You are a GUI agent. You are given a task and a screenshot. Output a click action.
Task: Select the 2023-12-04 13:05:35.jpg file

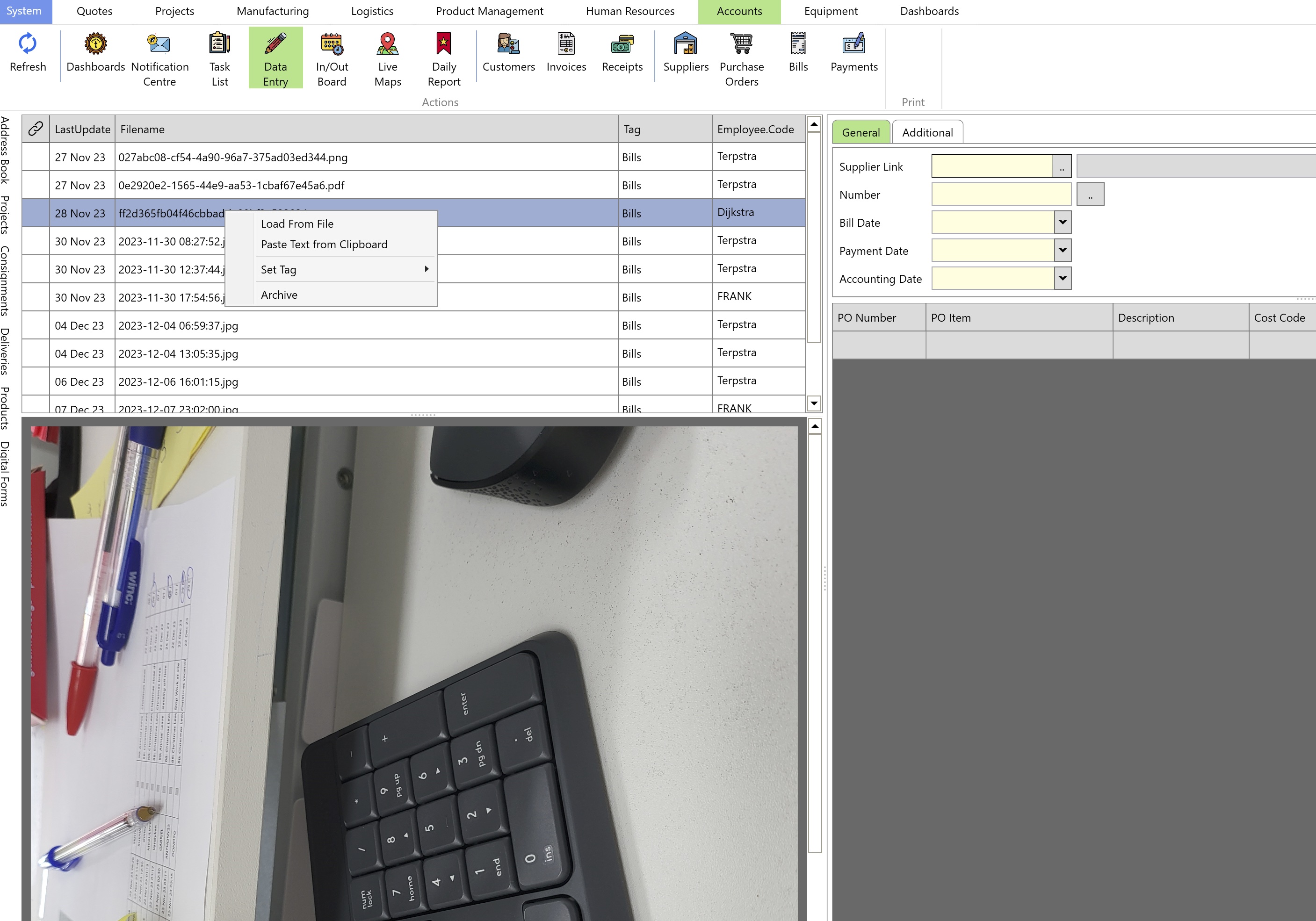pos(414,353)
